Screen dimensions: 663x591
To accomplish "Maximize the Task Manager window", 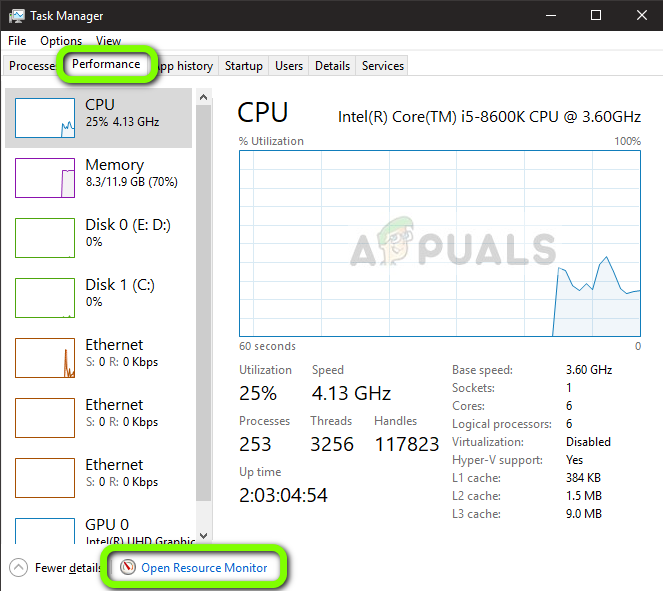I will pos(596,16).
